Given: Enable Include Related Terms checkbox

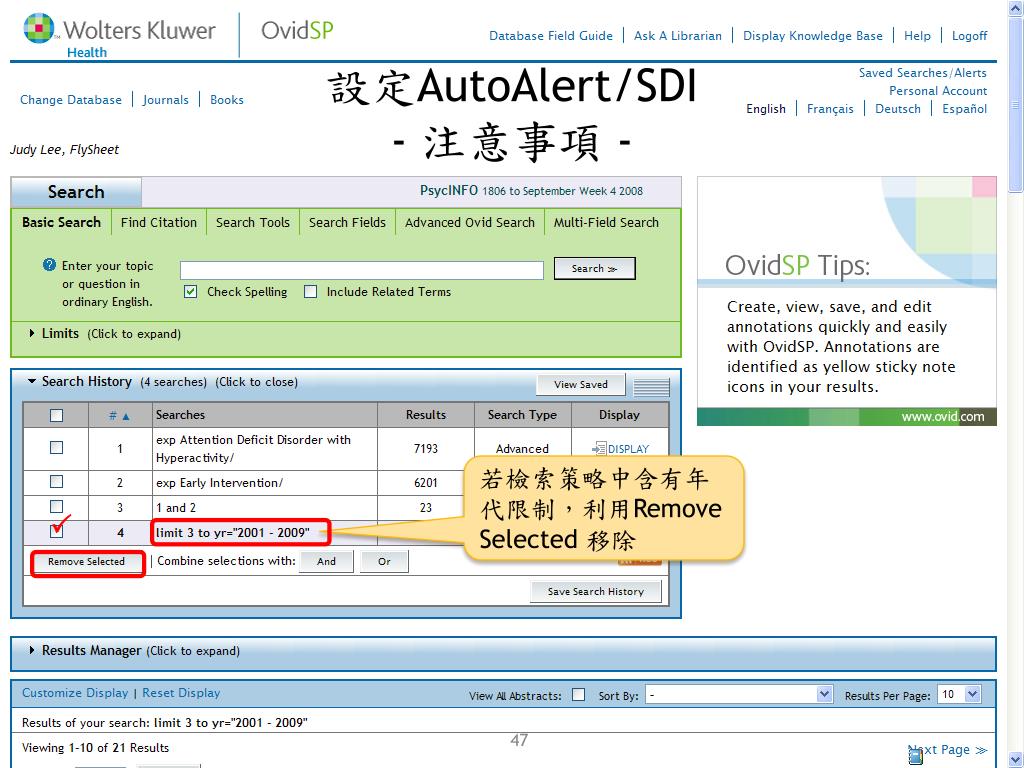Looking at the screenshot, I should click(x=311, y=291).
